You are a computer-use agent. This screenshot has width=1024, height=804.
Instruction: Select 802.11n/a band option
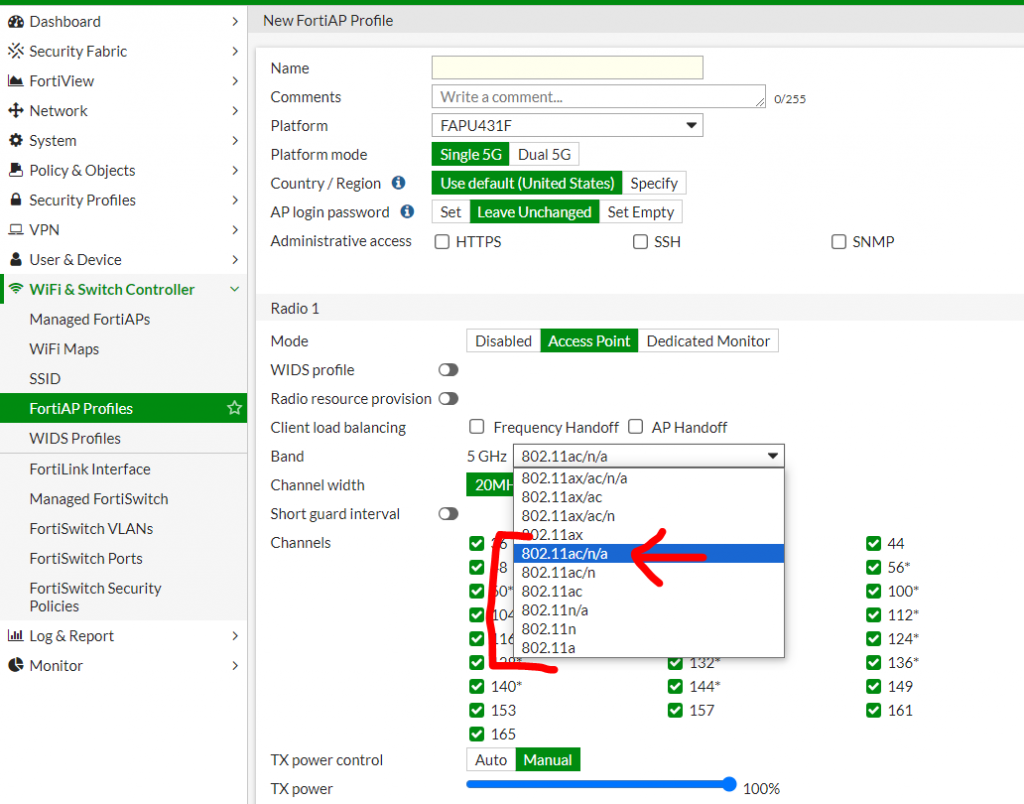(x=648, y=610)
